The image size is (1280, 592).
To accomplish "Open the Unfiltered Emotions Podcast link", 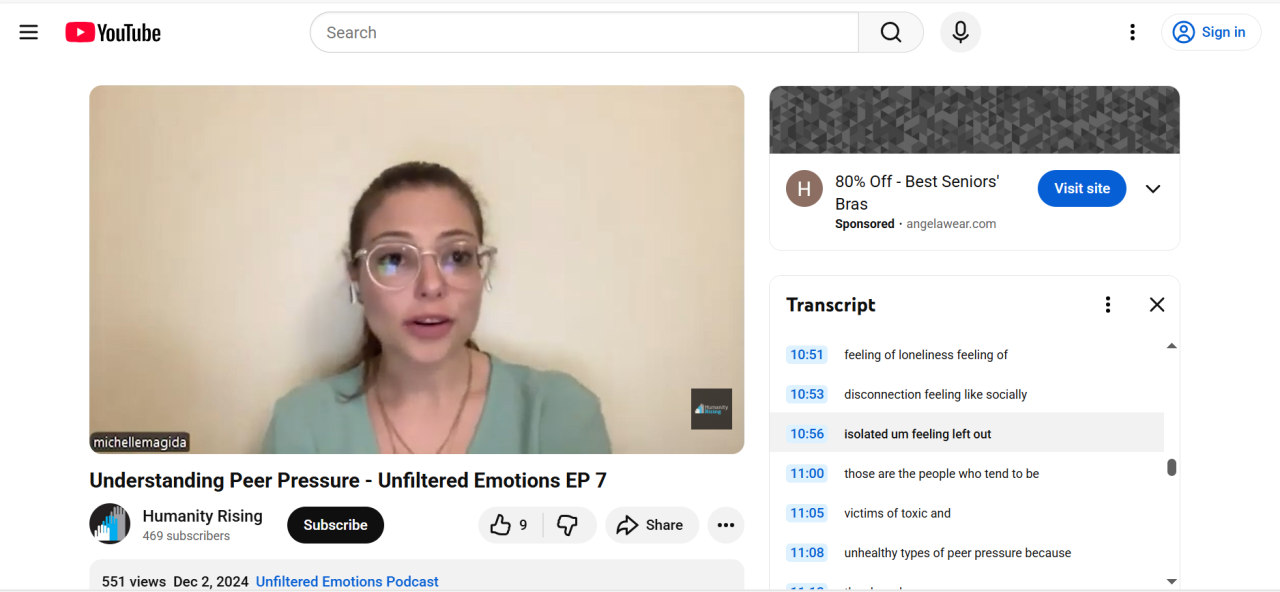I will click(x=347, y=581).
